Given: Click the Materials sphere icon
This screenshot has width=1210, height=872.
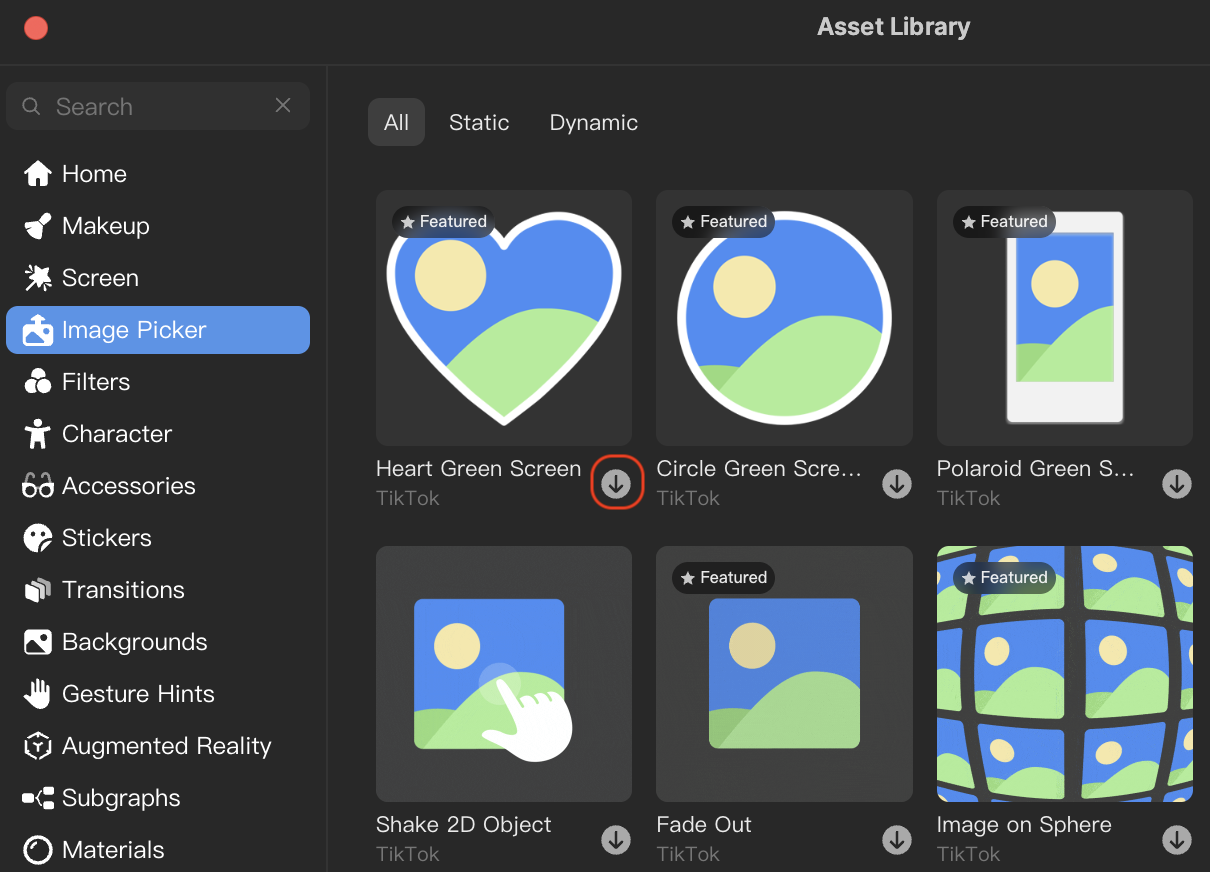Looking at the screenshot, I should (x=37, y=850).
